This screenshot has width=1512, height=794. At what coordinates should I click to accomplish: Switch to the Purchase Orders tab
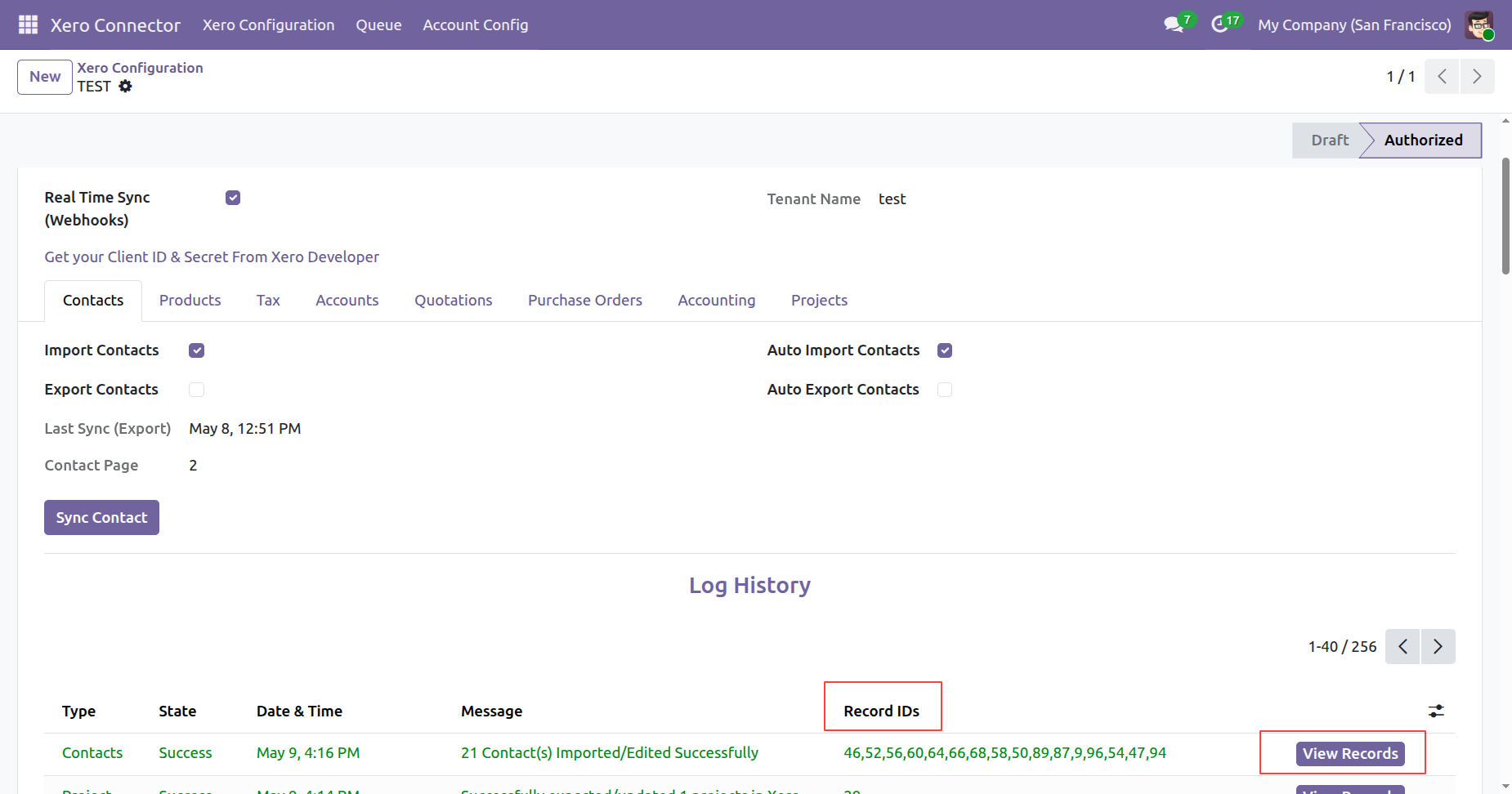(x=585, y=301)
